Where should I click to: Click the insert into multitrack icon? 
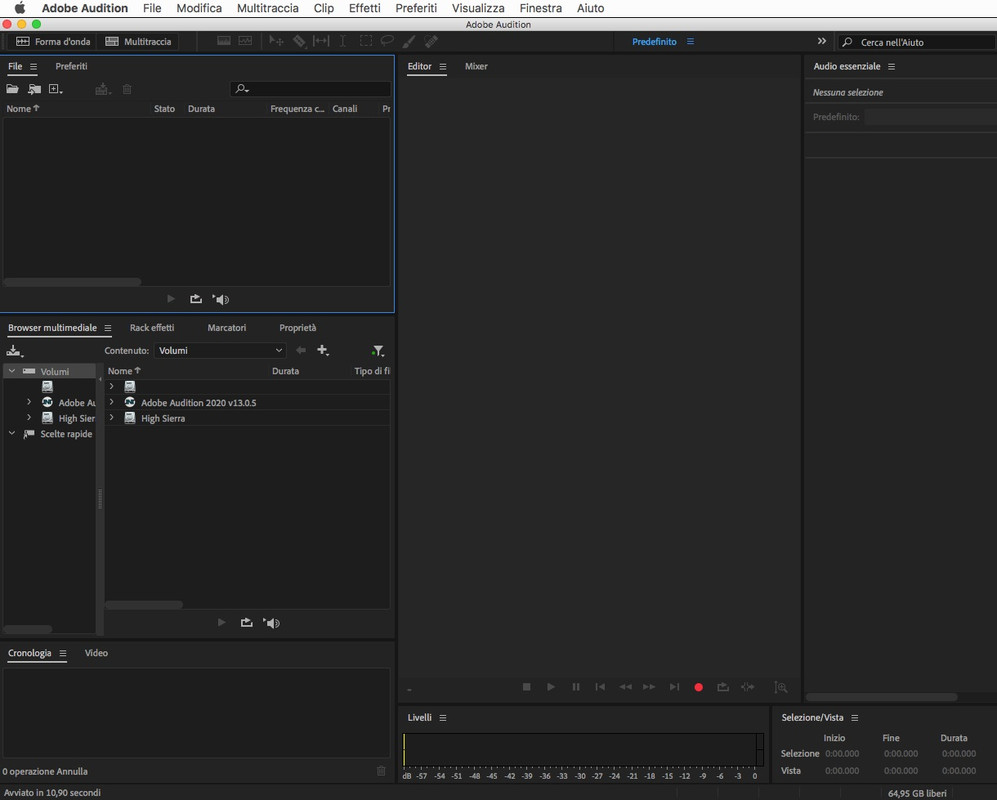(102, 89)
